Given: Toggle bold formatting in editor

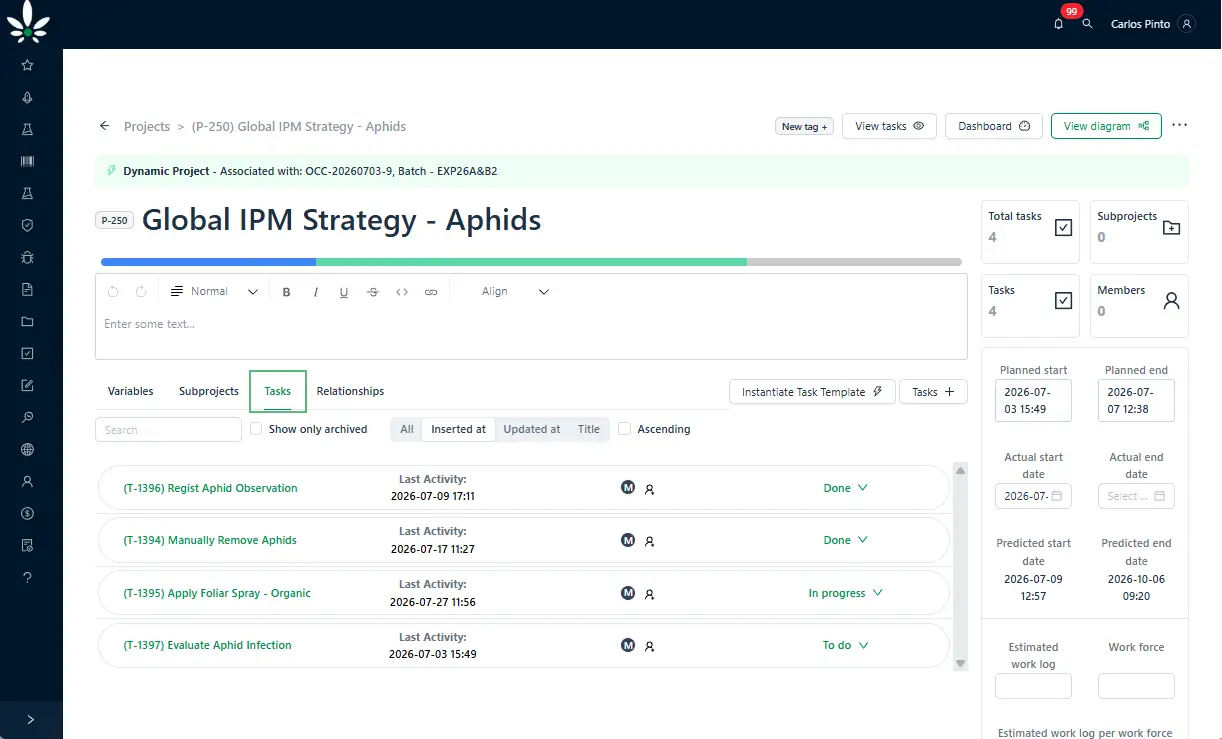Looking at the screenshot, I should point(287,292).
